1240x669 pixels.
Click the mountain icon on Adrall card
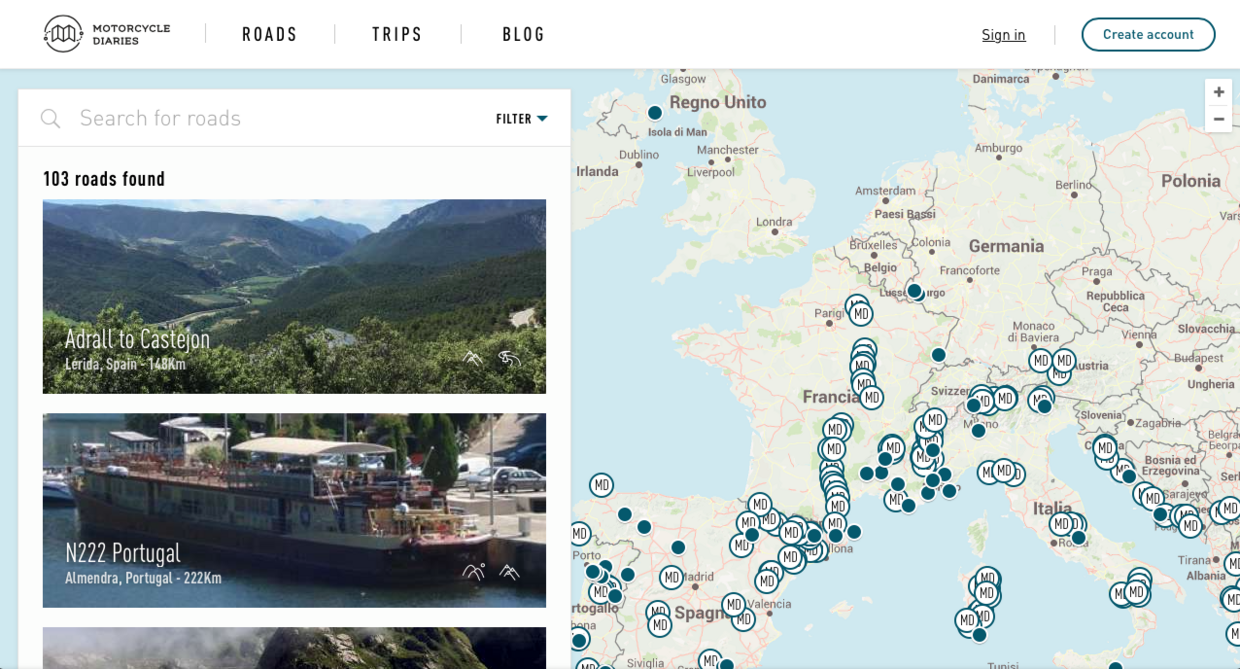point(472,358)
